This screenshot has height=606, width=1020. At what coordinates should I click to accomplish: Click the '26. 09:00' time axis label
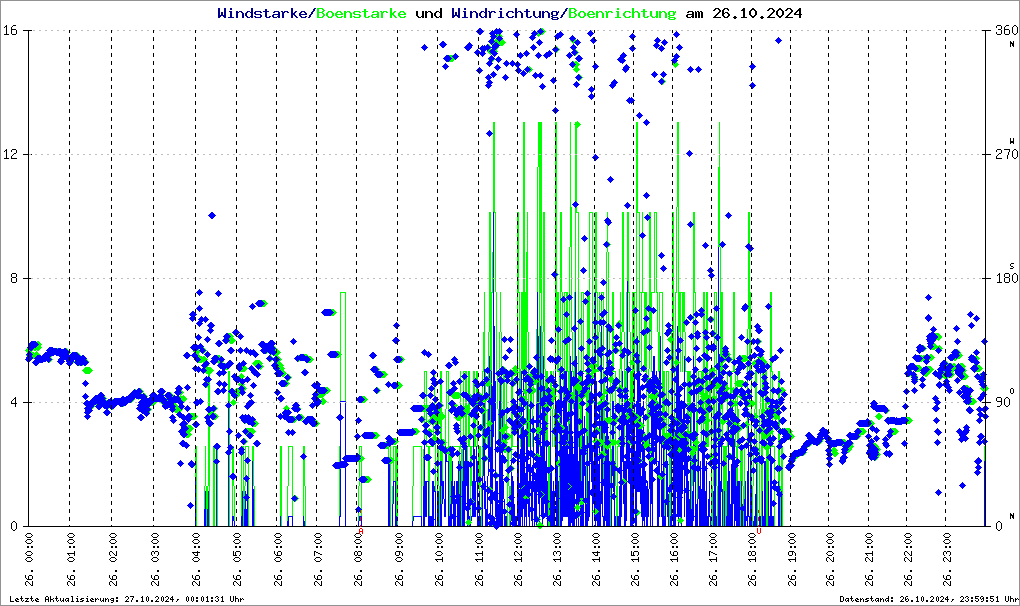pyautogui.click(x=398, y=559)
